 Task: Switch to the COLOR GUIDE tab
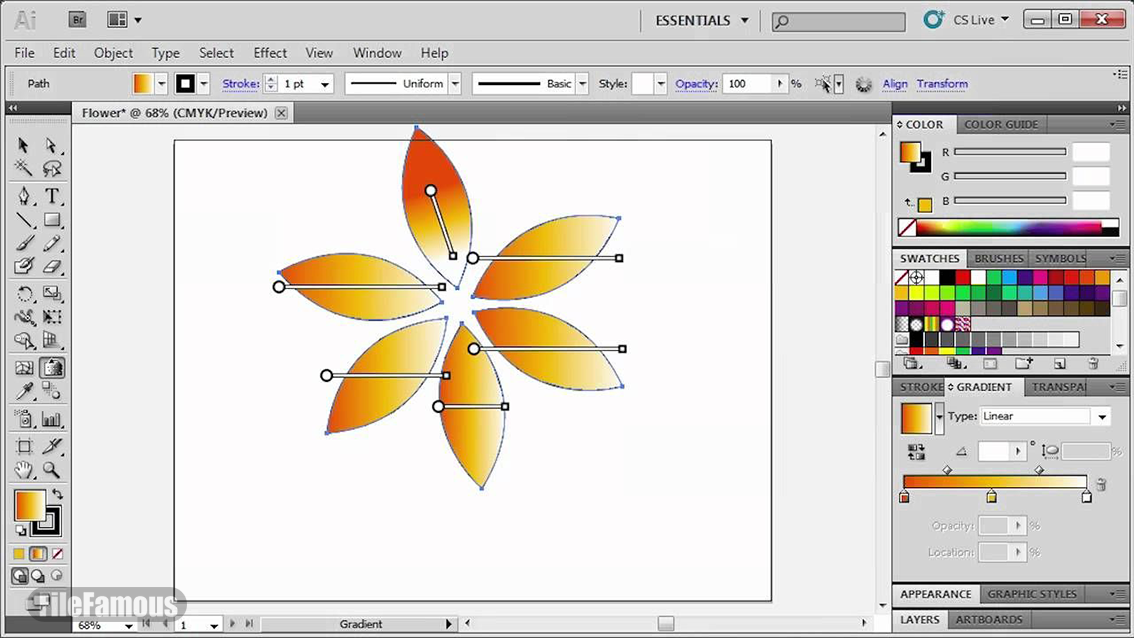click(x=1000, y=124)
